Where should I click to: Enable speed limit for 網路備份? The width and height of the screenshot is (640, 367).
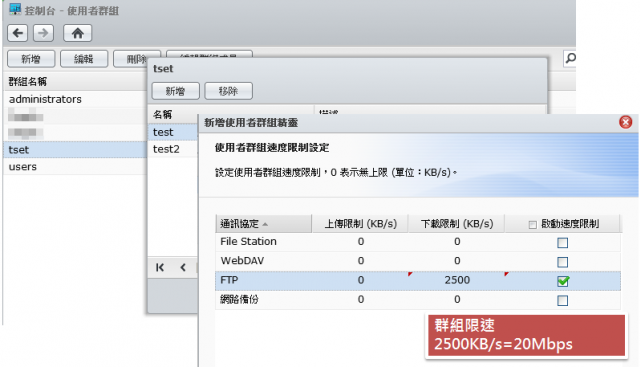(562, 301)
